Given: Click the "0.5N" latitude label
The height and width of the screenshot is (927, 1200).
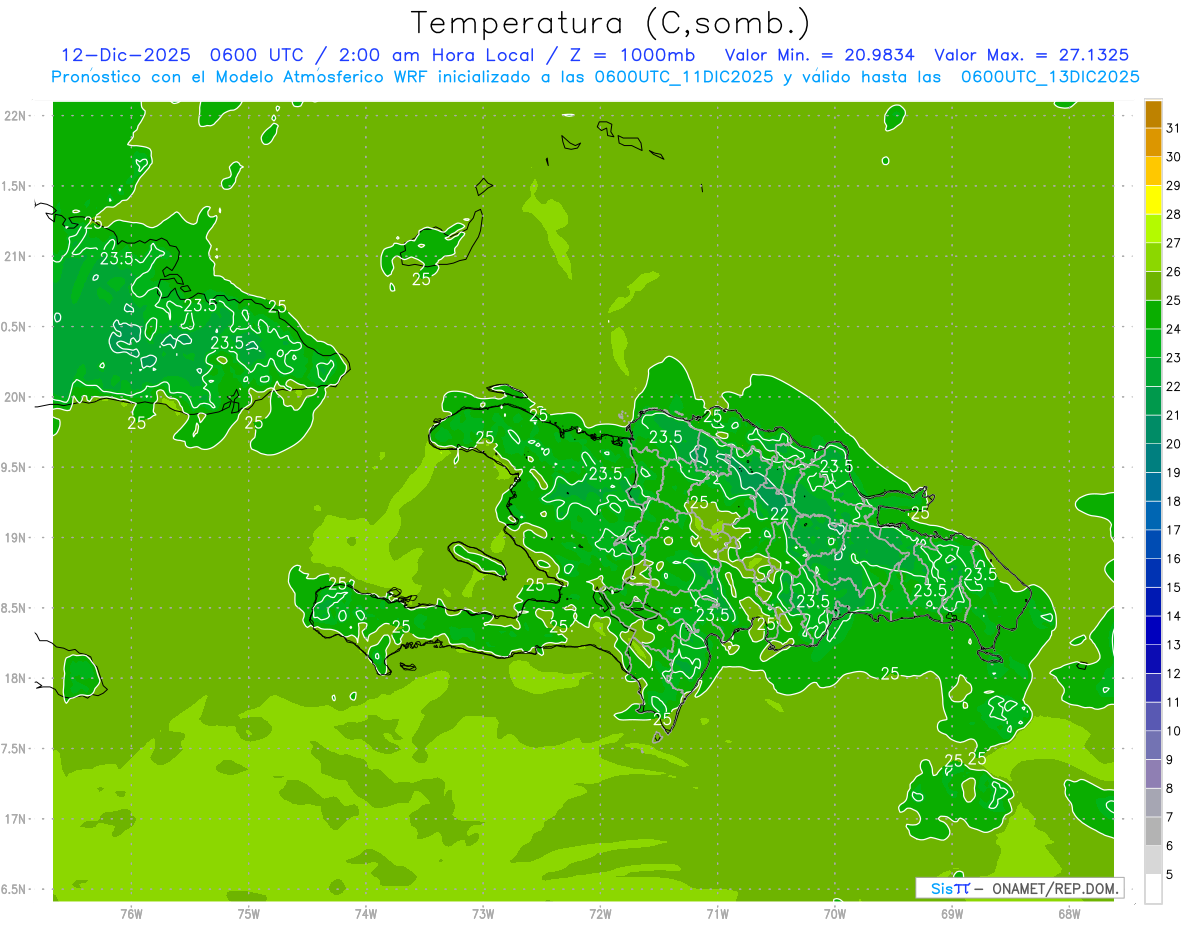Looking at the screenshot, I should pos(15,327).
